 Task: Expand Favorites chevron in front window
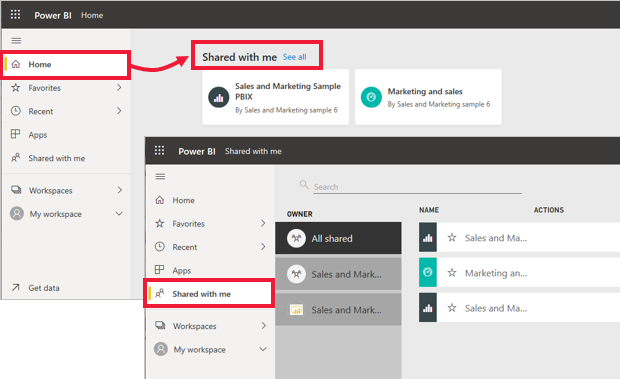263,223
